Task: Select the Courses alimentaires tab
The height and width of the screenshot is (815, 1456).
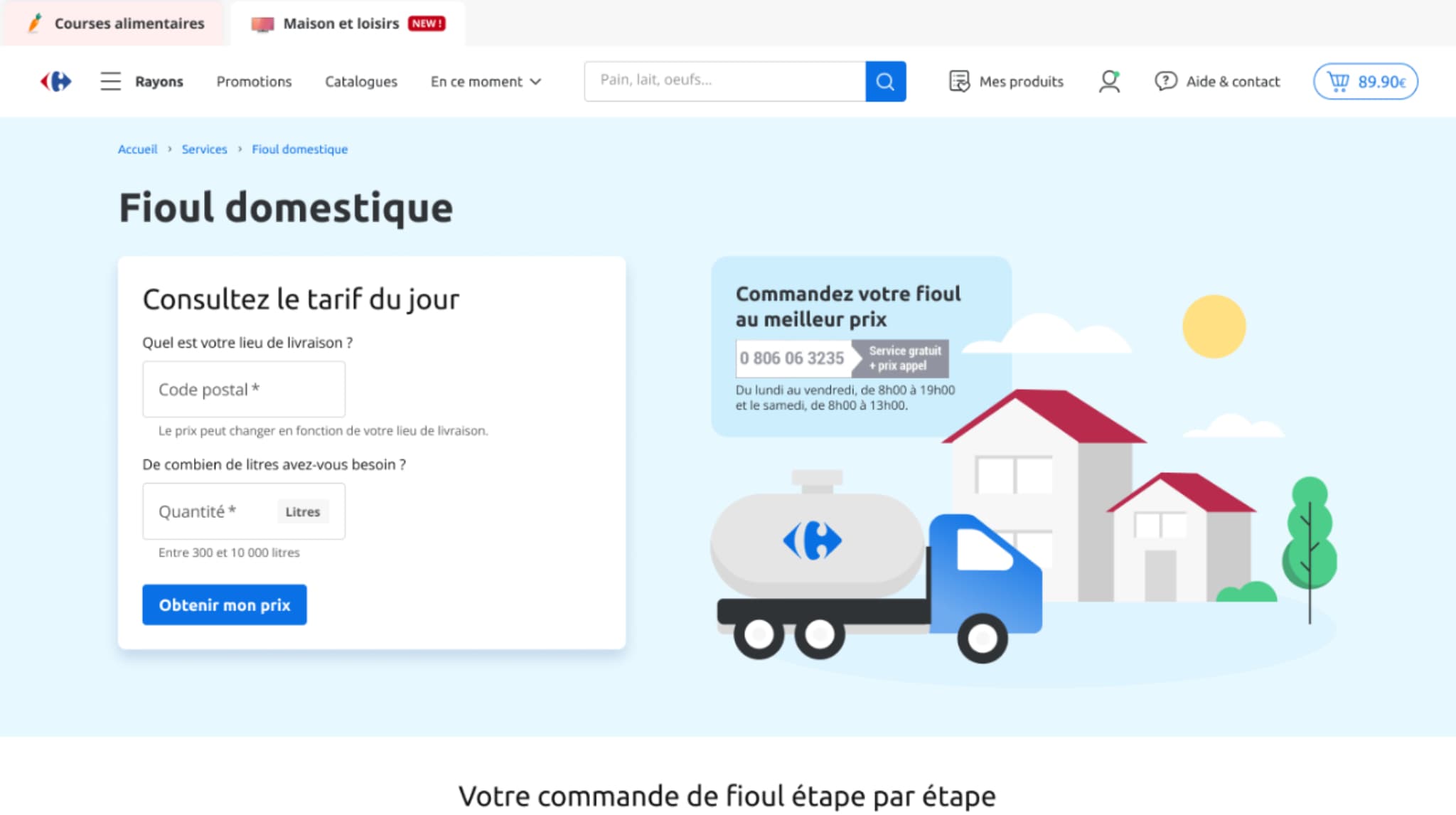Action: (129, 23)
